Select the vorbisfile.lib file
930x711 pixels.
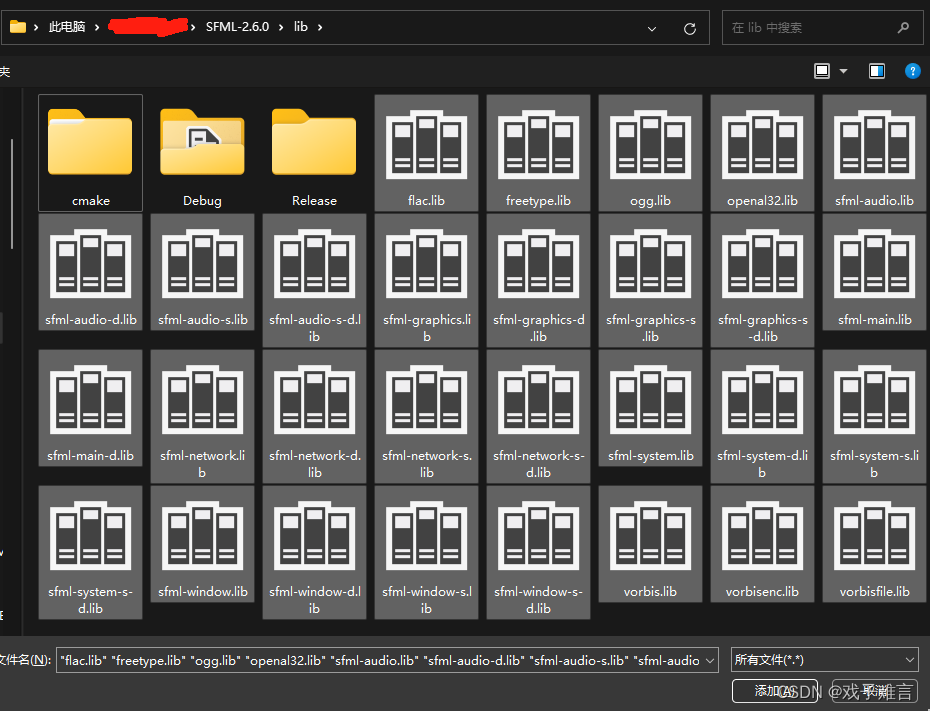click(874, 544)
